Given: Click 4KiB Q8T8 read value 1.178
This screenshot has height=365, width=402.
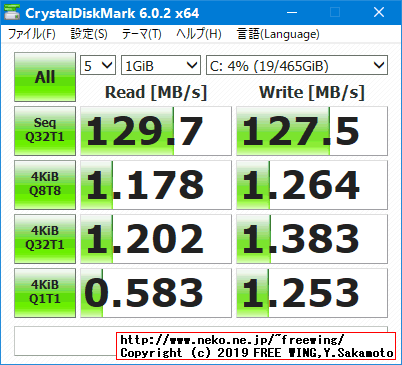Looking at the screenshot, I should [156, 185].
